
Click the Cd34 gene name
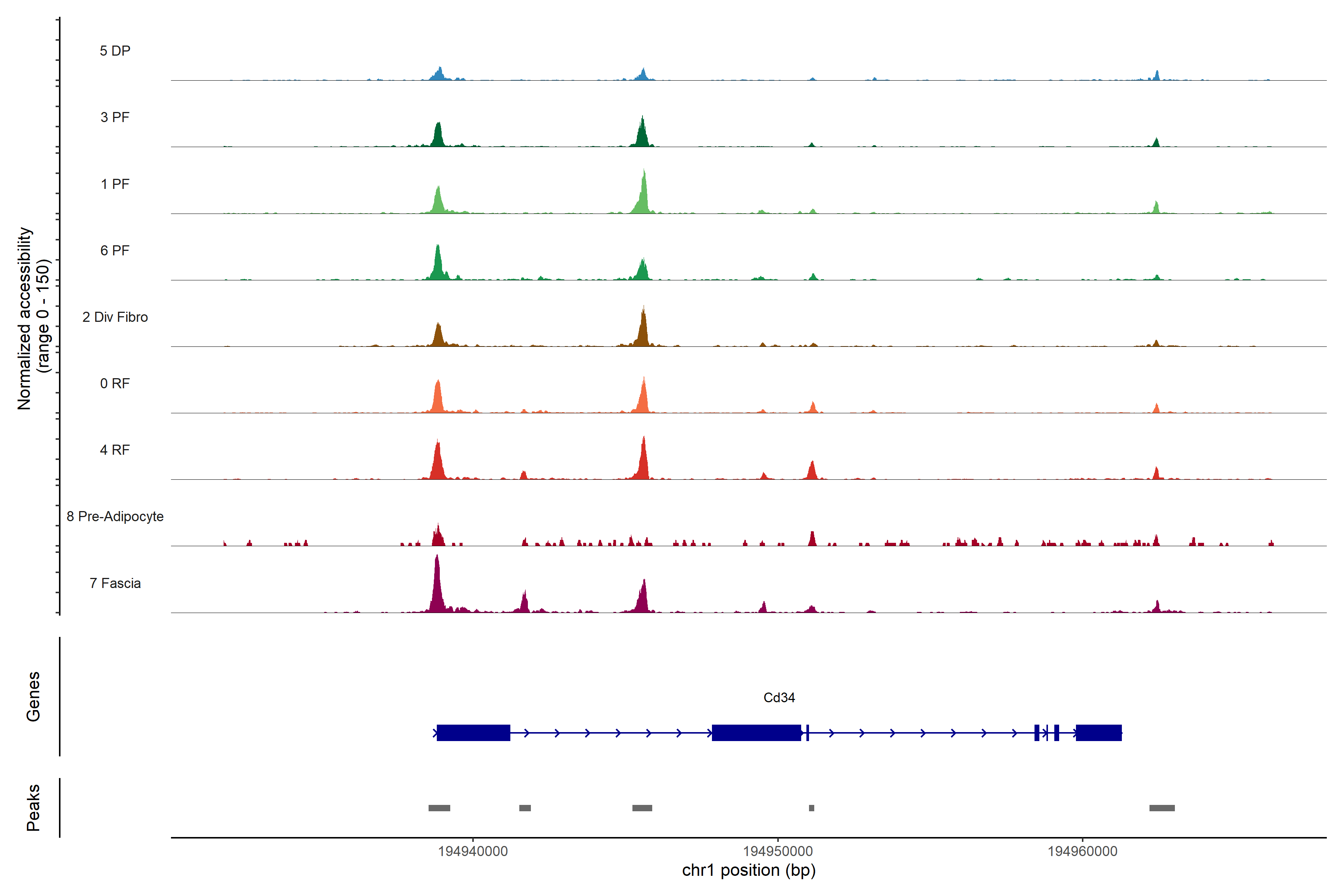point(779,698)
